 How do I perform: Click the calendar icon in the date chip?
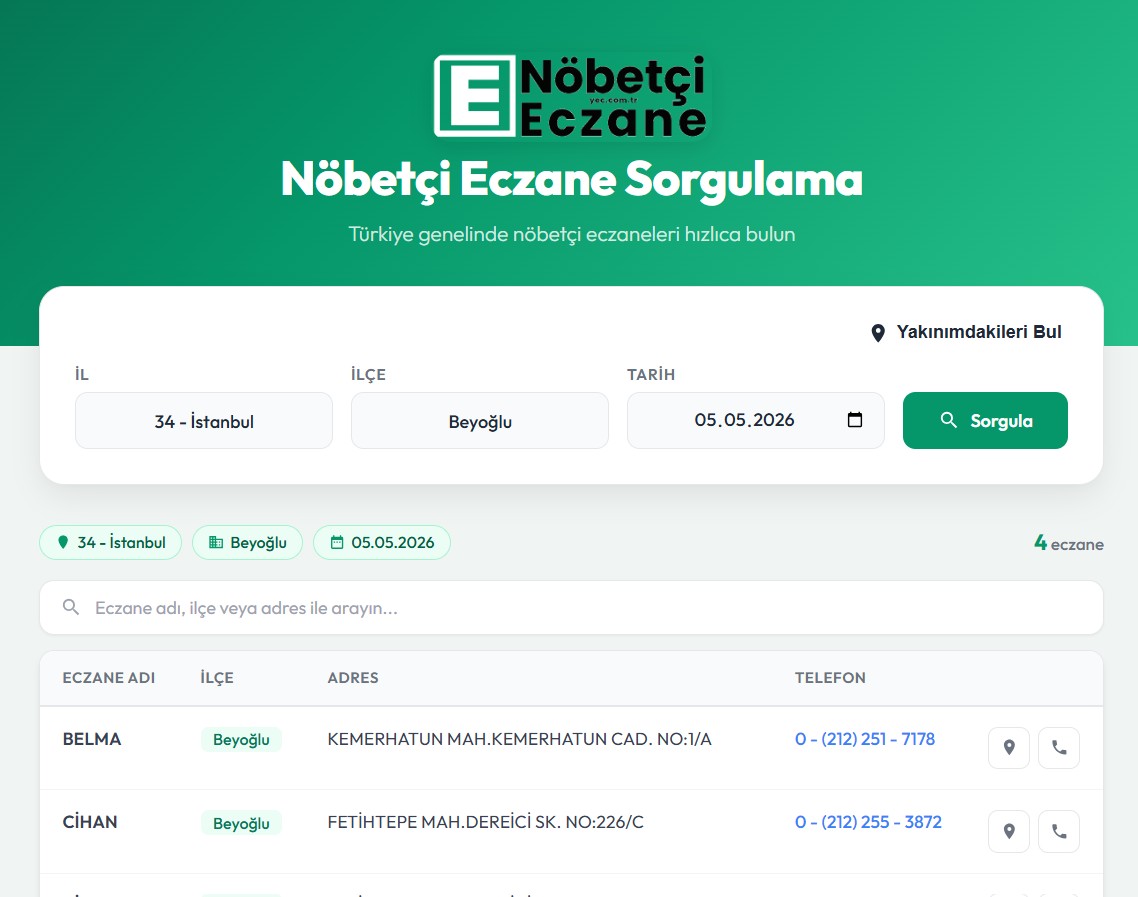click(337, 542)
